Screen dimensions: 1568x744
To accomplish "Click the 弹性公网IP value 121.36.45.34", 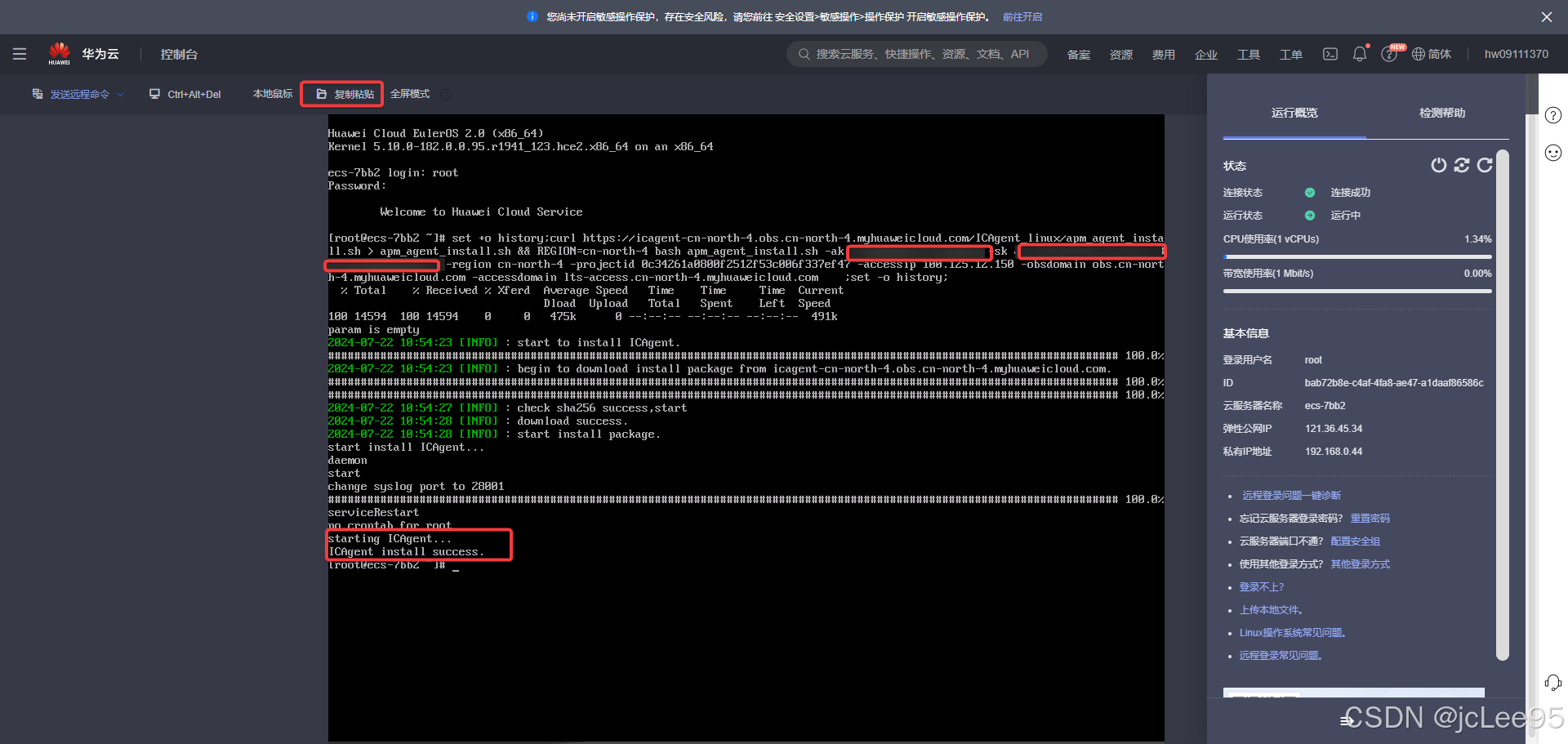I will pyautogui.click(x=1334, y=429).
